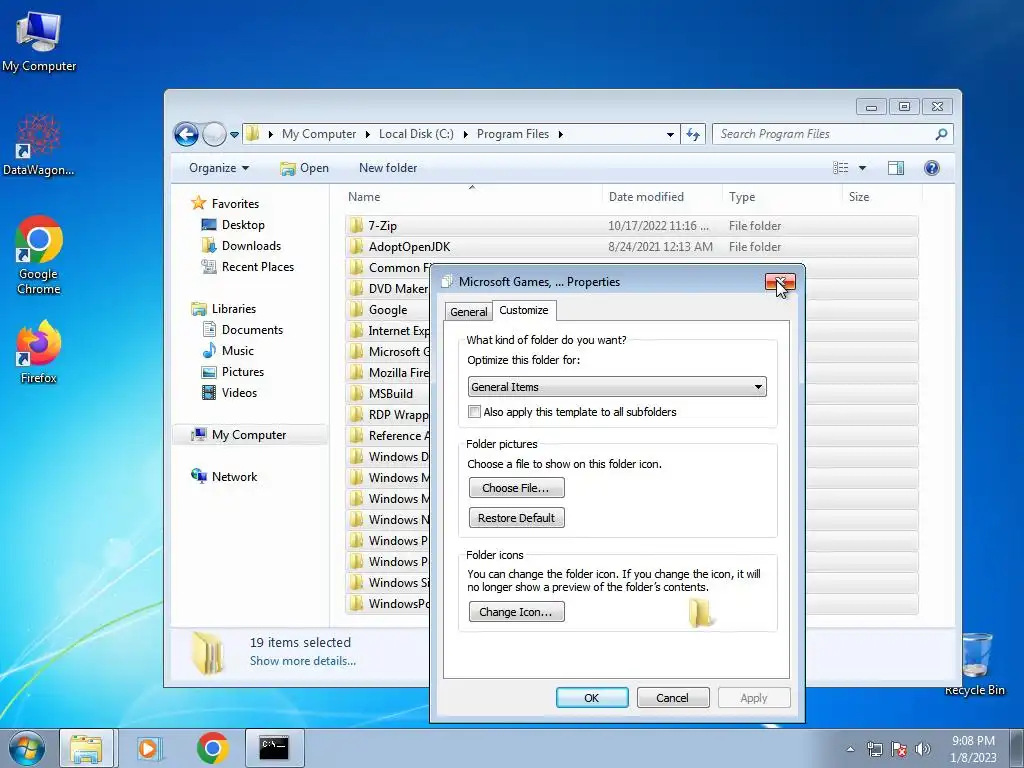Open the Organize menu
This screenshot has height=768, width=1024.
click(219, 168)
